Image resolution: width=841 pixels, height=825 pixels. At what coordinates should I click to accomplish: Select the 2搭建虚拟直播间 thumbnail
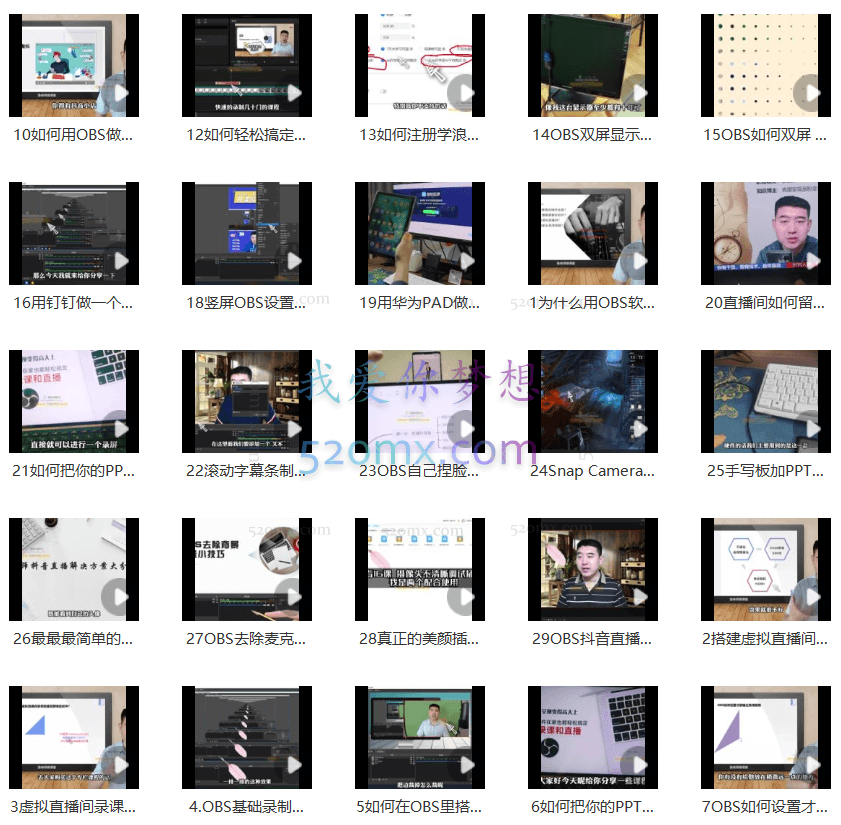765,569
